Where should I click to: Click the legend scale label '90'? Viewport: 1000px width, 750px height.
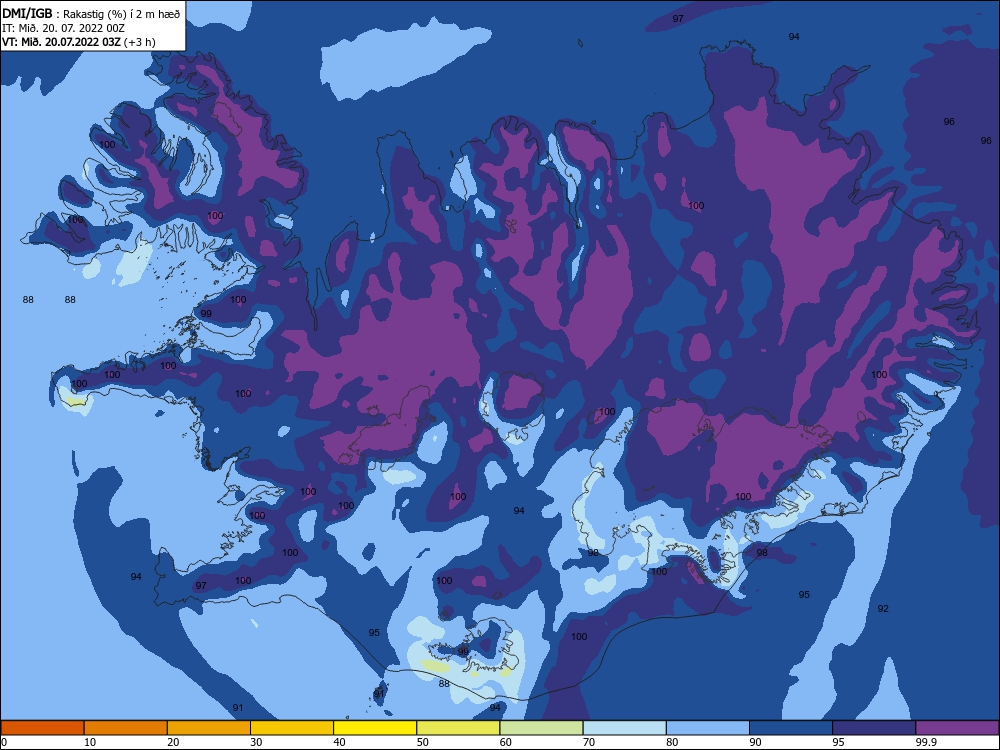(x=755, y=742)
